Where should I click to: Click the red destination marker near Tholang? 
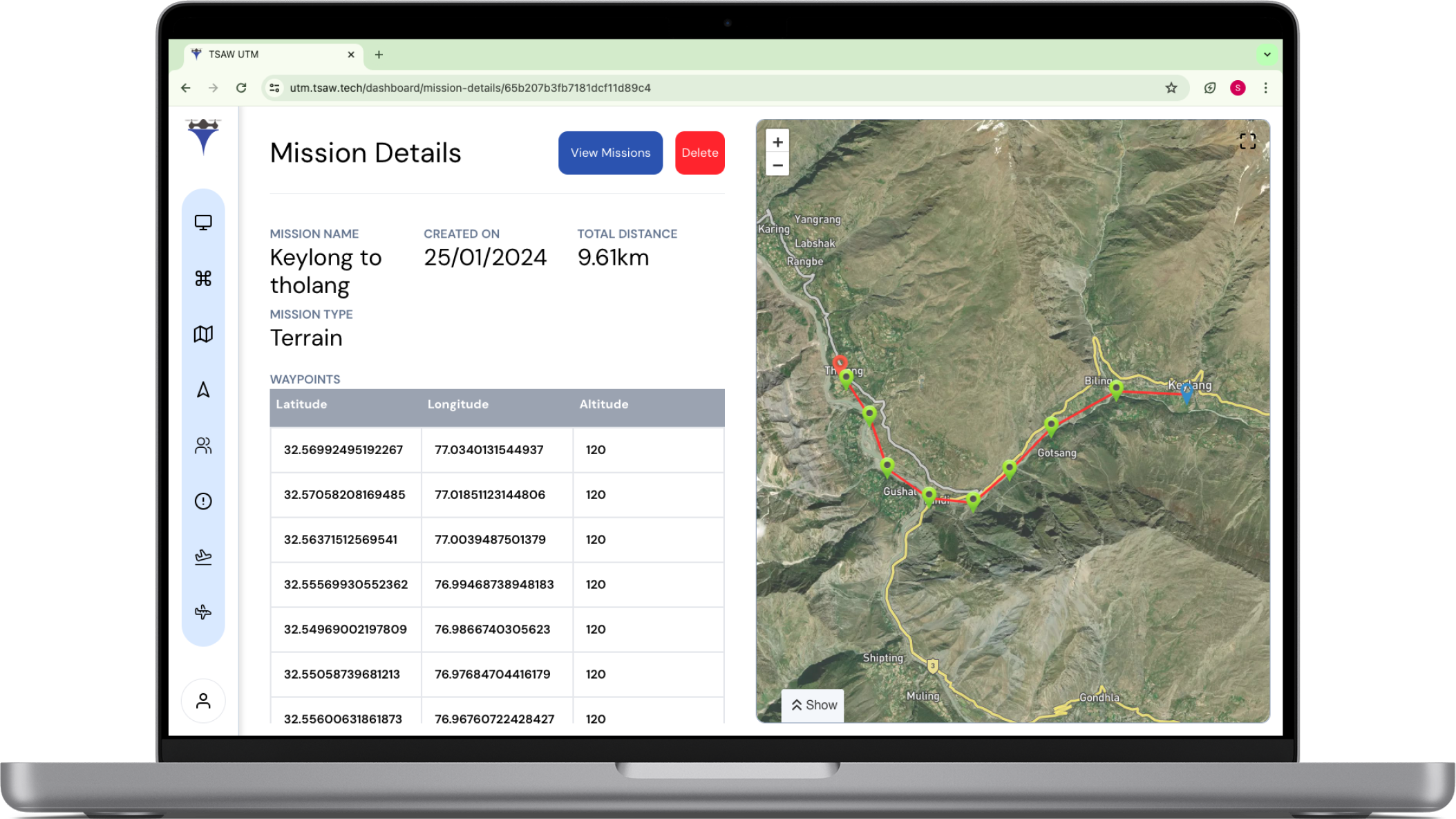point(842,363)
